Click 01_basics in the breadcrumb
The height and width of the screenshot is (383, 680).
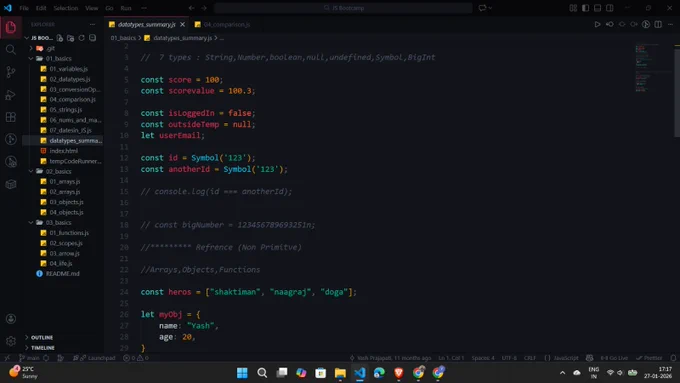click(x=123, y=38)
